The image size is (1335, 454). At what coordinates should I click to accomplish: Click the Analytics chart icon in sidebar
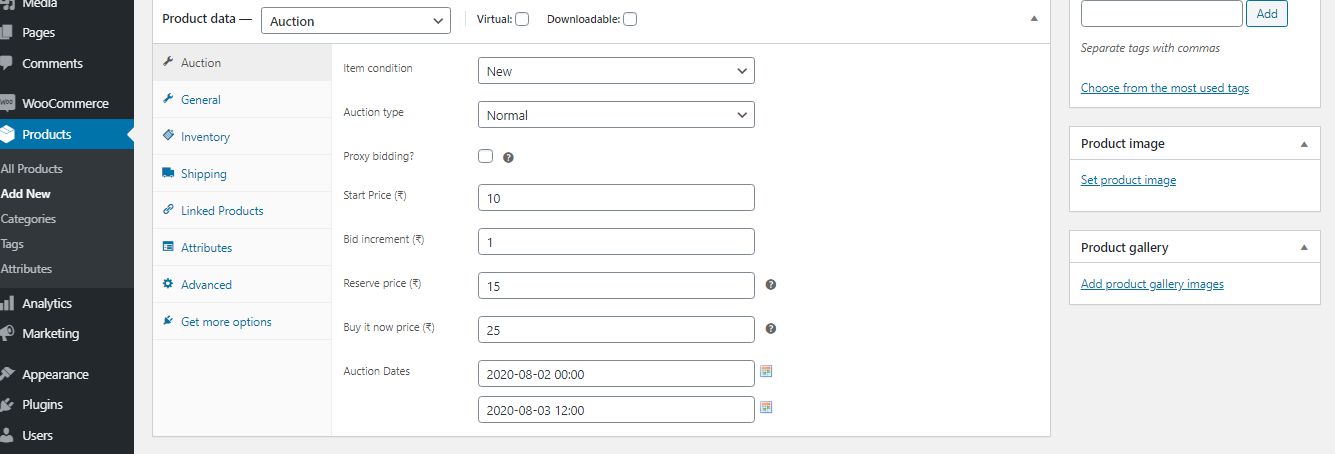pyautogui.click(x=8, y=303)
